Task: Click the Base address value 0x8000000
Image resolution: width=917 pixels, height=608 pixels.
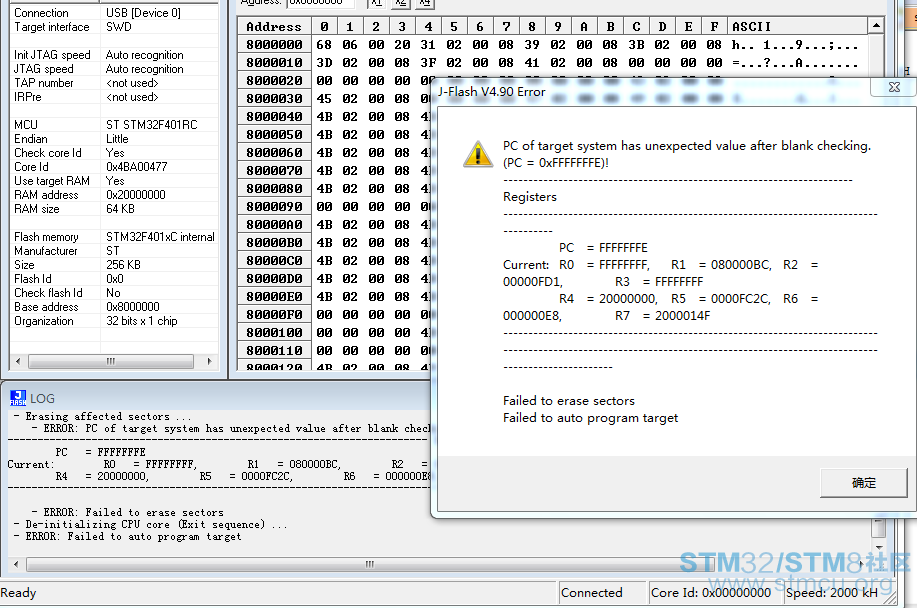Action: [133, 307]
